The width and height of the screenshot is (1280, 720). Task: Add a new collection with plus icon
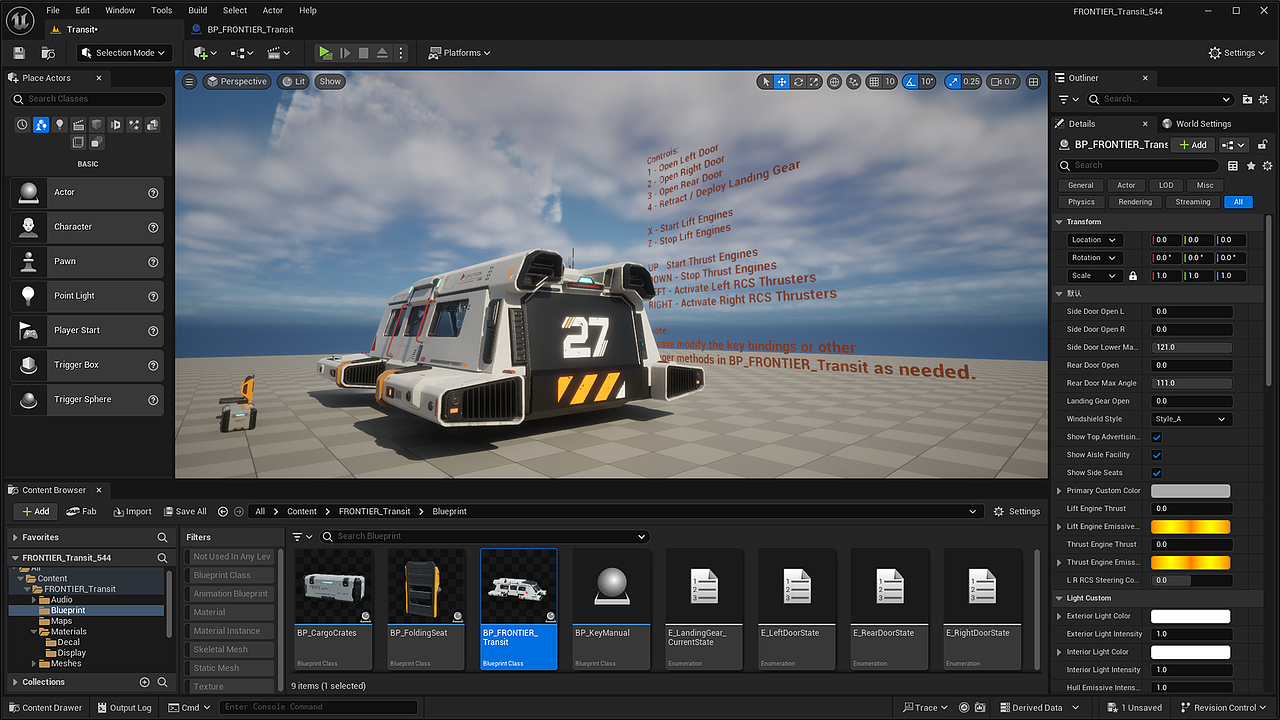(x=144, y=682)
